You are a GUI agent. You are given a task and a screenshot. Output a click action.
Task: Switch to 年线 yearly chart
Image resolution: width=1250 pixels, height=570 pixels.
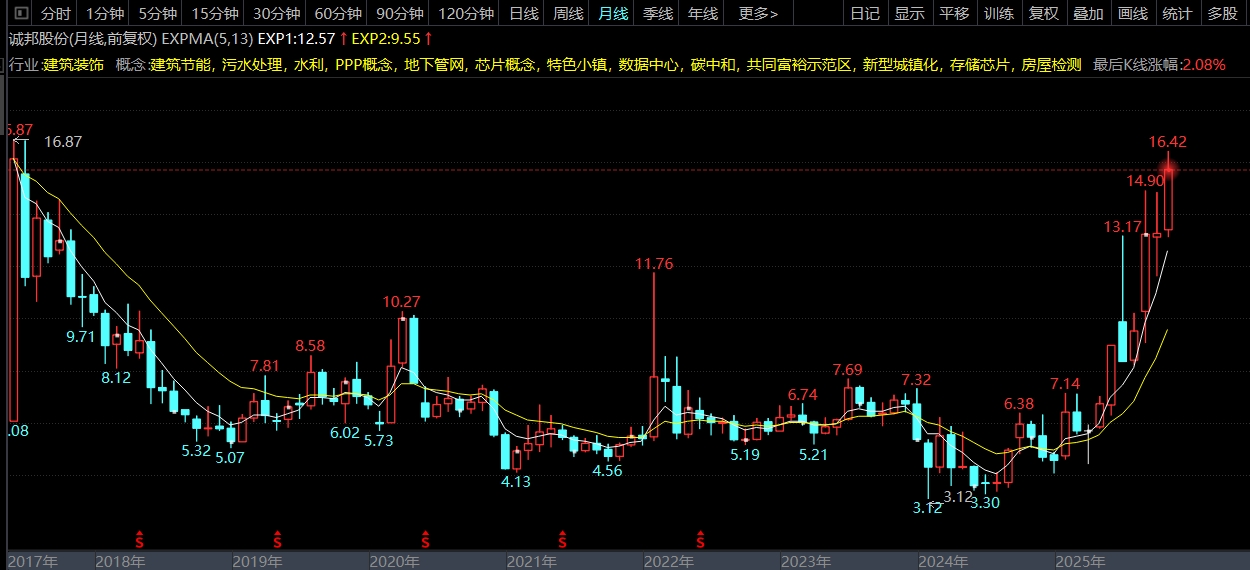[703, 13]
